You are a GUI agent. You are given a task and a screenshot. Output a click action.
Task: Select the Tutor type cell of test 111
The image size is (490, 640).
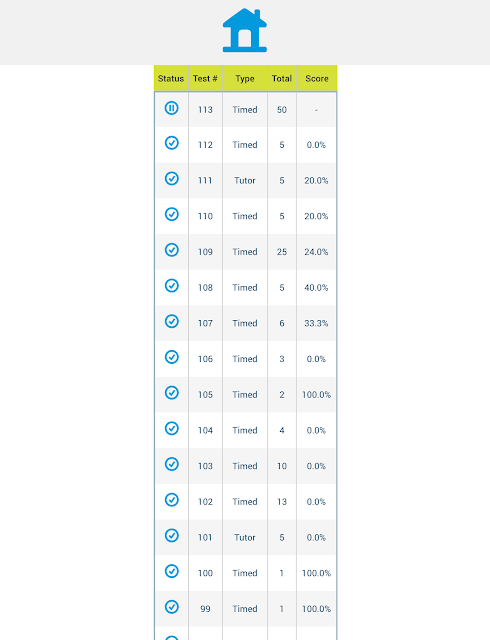[245, 180]
